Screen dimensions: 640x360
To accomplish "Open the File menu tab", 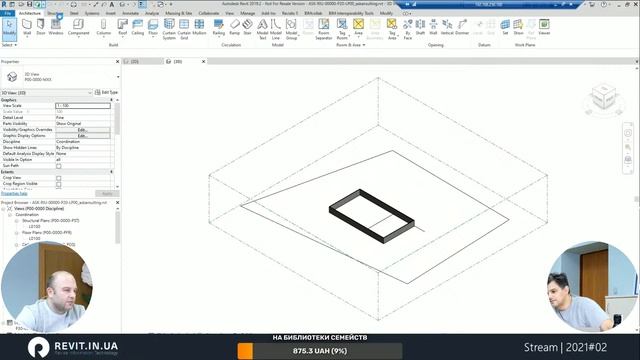I will (7, 13).
